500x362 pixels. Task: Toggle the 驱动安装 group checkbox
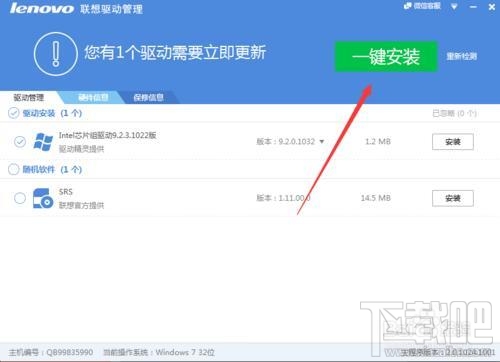click(x=14, y=113)
